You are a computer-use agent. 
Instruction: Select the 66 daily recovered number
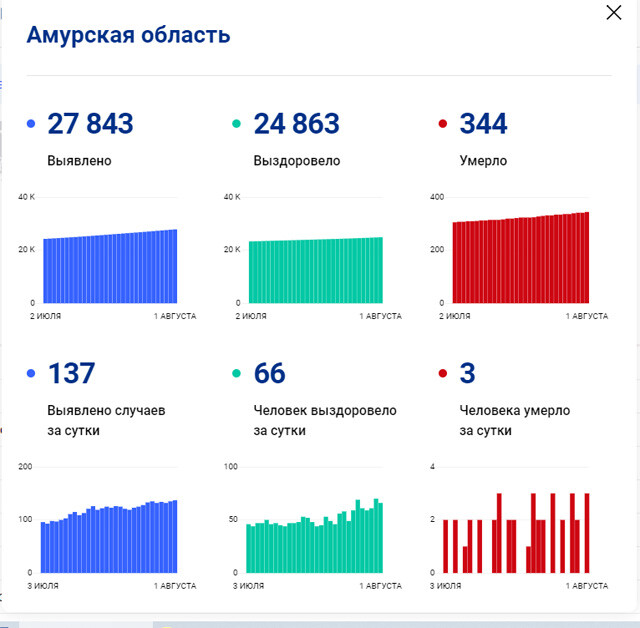(269, 373)
